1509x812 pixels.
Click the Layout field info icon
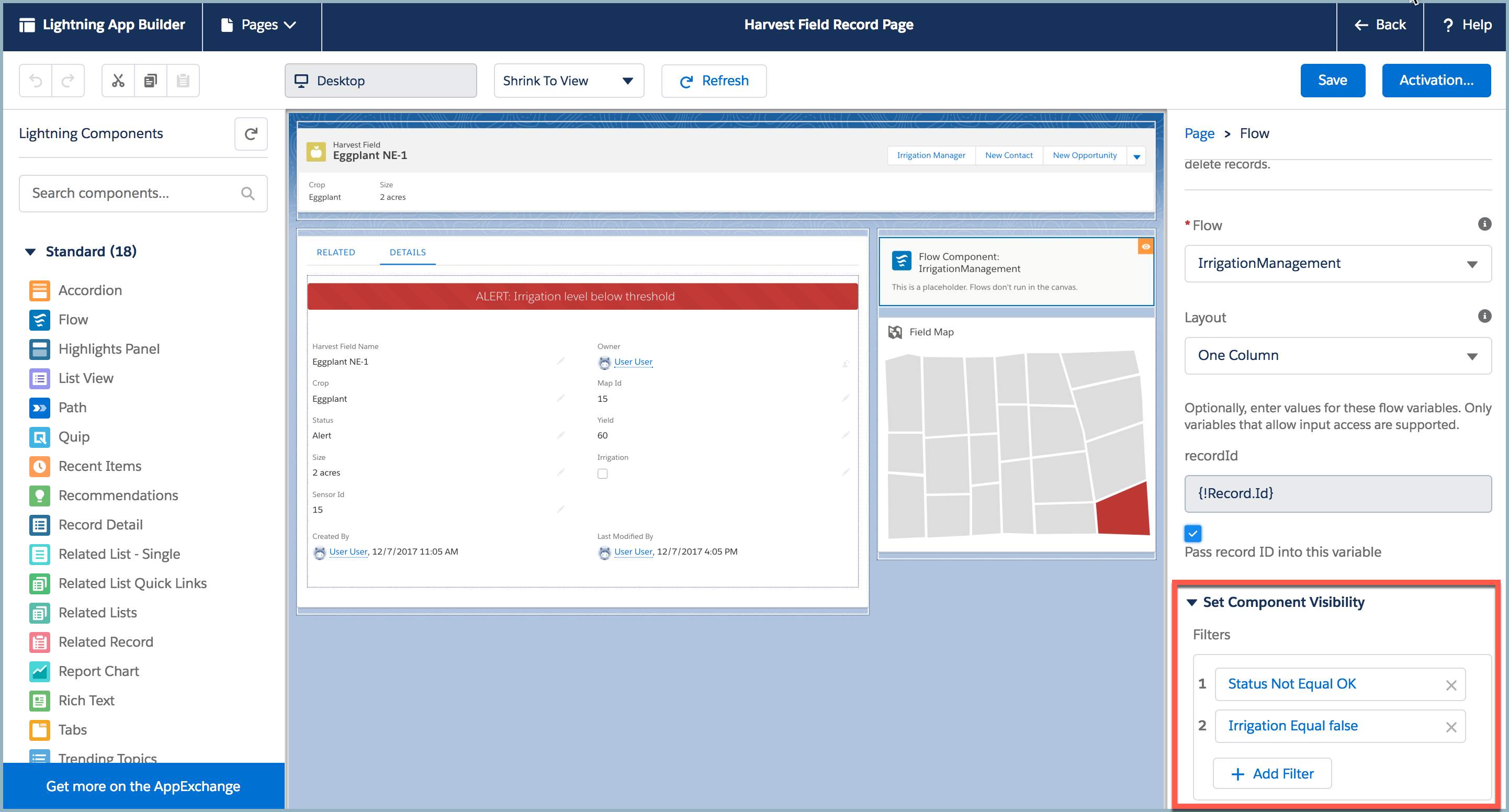(x=1484, y=317)
